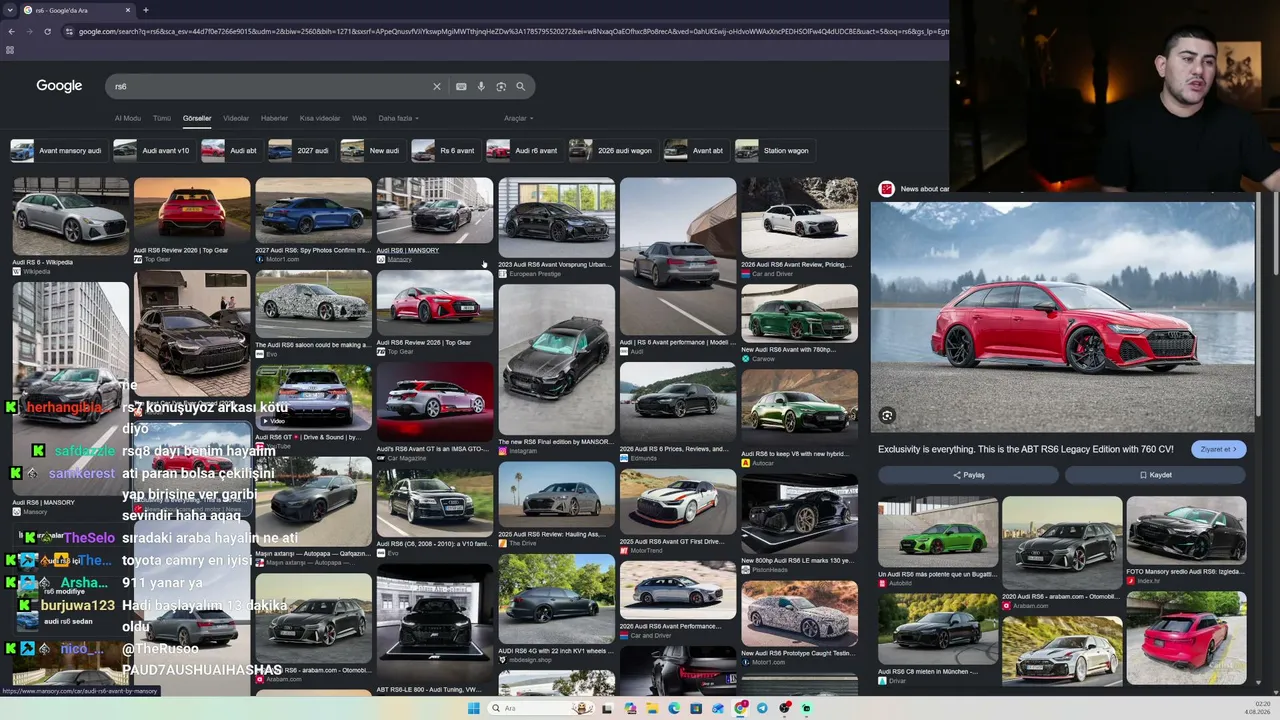The height and width of the screenshot is (720, 1280).
Task: Search inside the preview image with Lens
Action: pyautogui.click(x=887, y=415)
